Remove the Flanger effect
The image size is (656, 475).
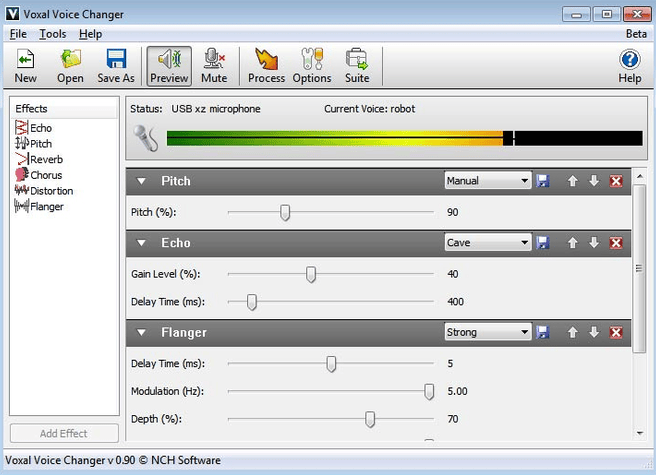[616, 333]
